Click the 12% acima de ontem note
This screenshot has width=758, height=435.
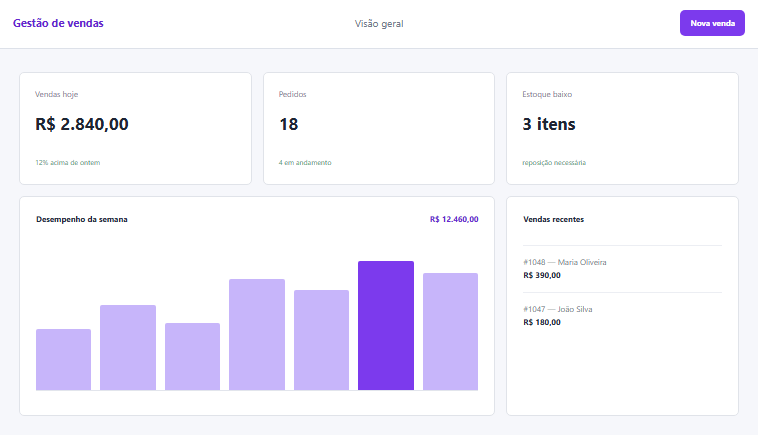(x=68, y=162)
